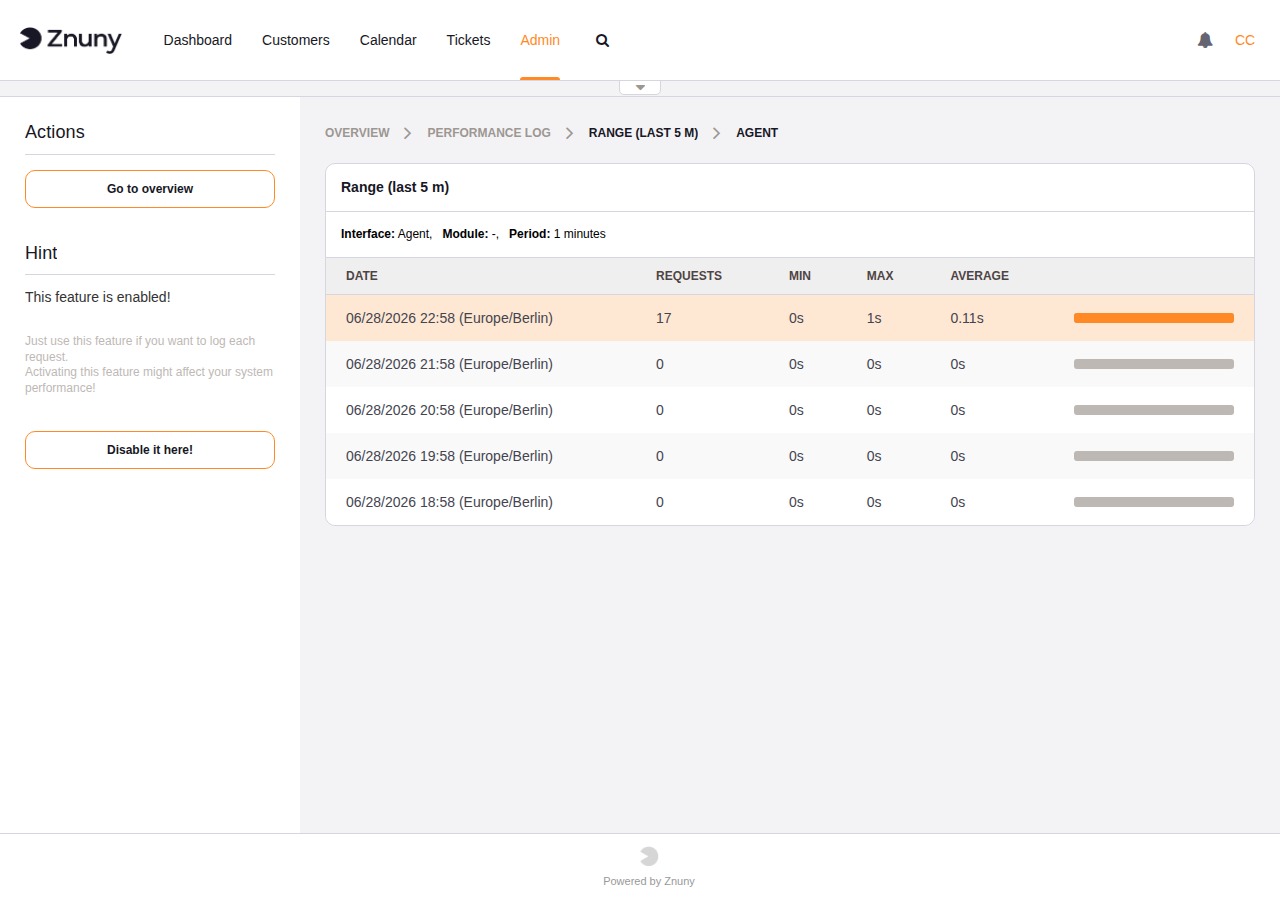
Task: Open the Tickets menu
Action: coord(468,40)
